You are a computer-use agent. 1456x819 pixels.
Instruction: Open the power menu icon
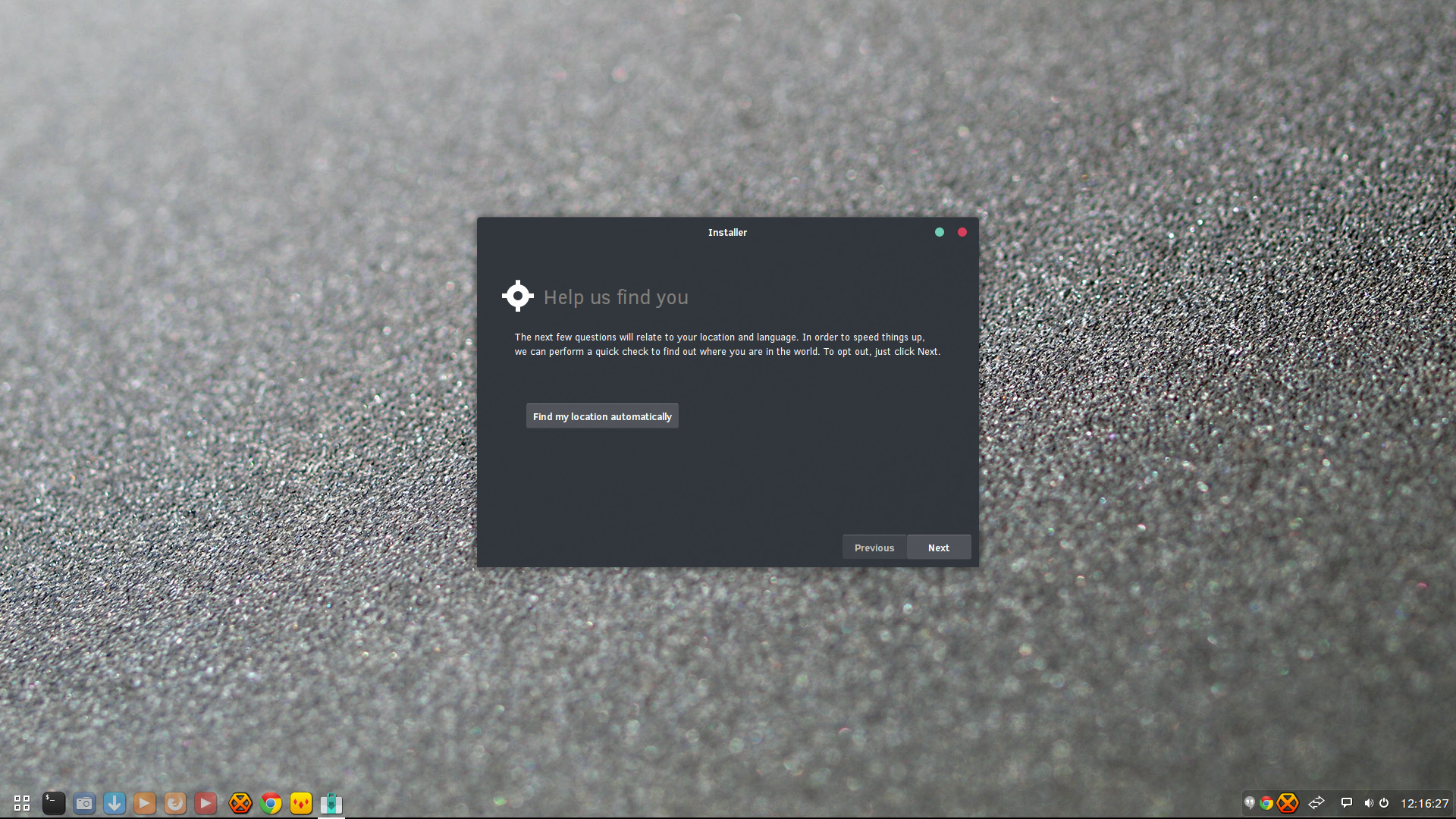click(1384, 803)
